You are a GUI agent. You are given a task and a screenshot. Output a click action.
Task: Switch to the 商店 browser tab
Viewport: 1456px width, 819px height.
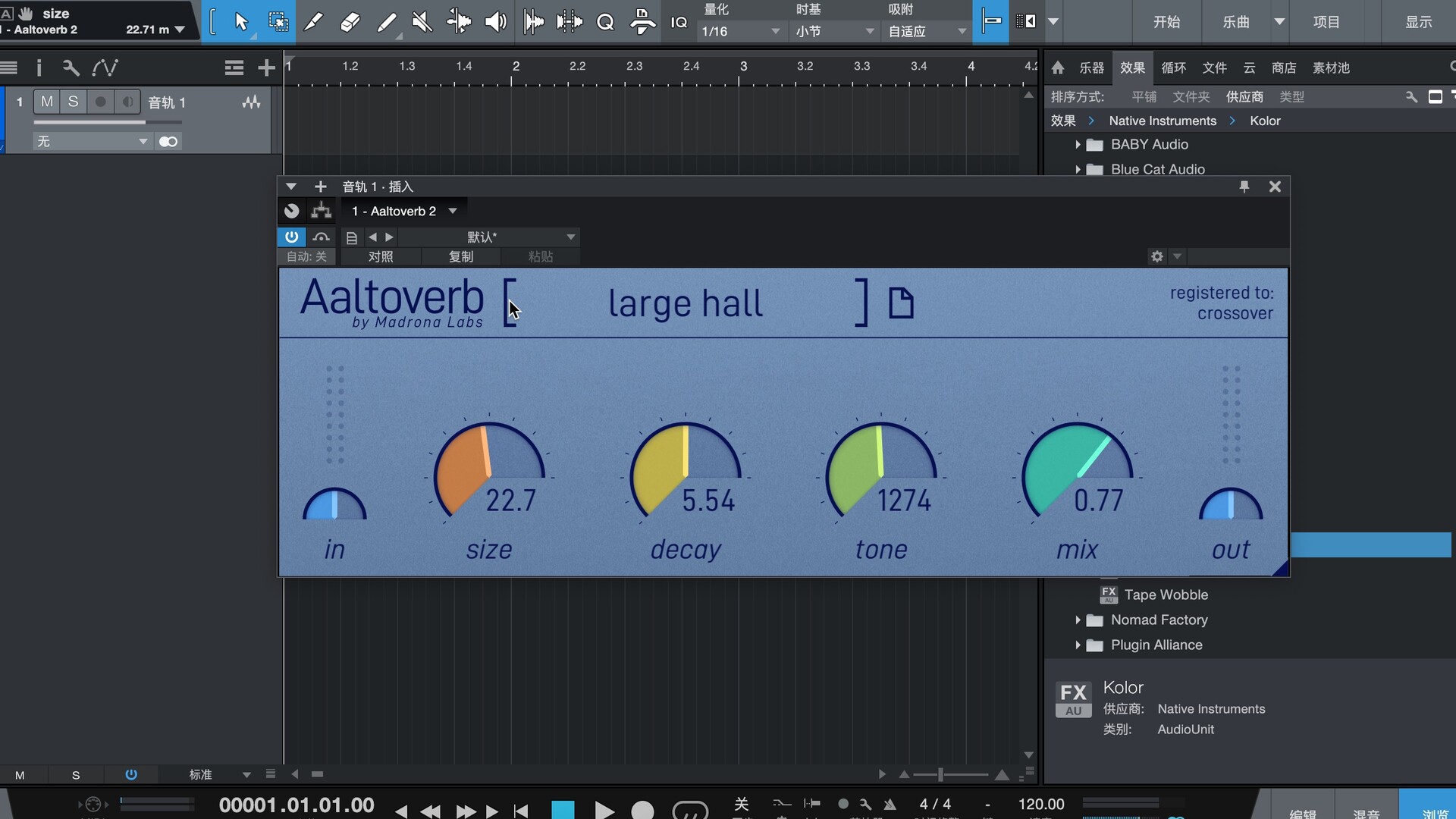point(1283,68)
